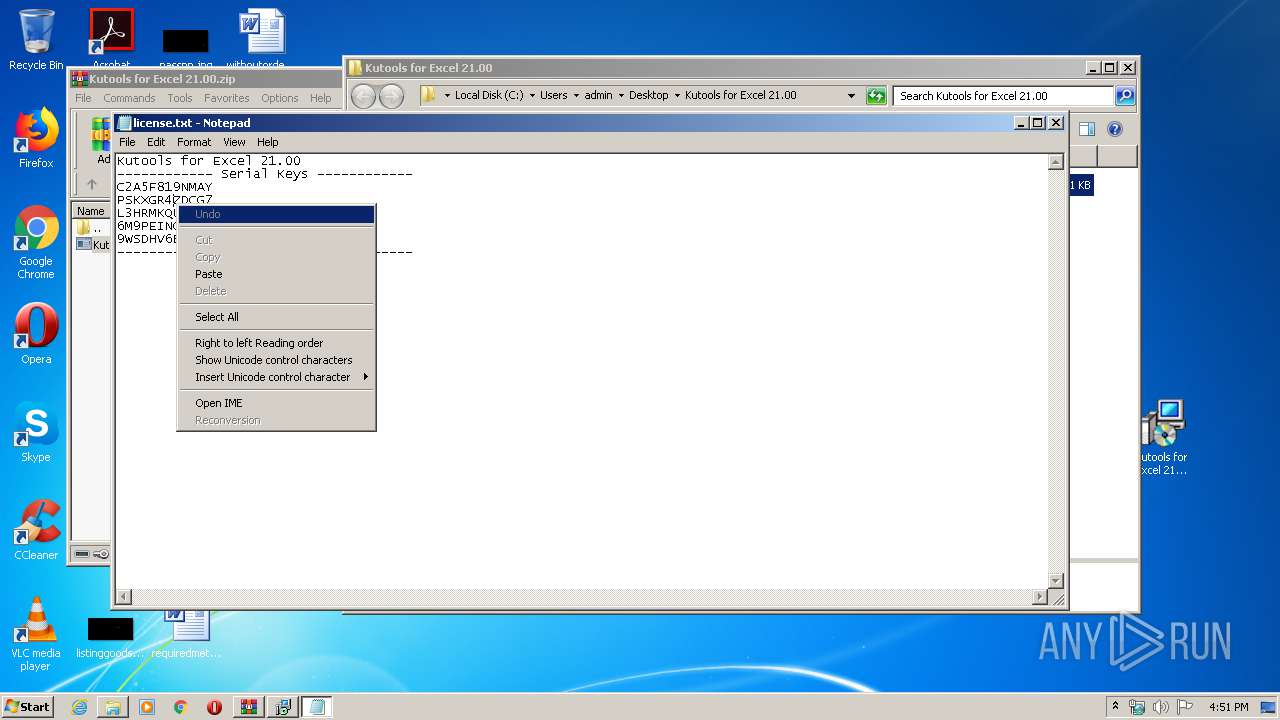Open the Windows Explorer taskbar icon
Image resolution: width=1280 pixels, height=720 pixels.
(113, 707)
